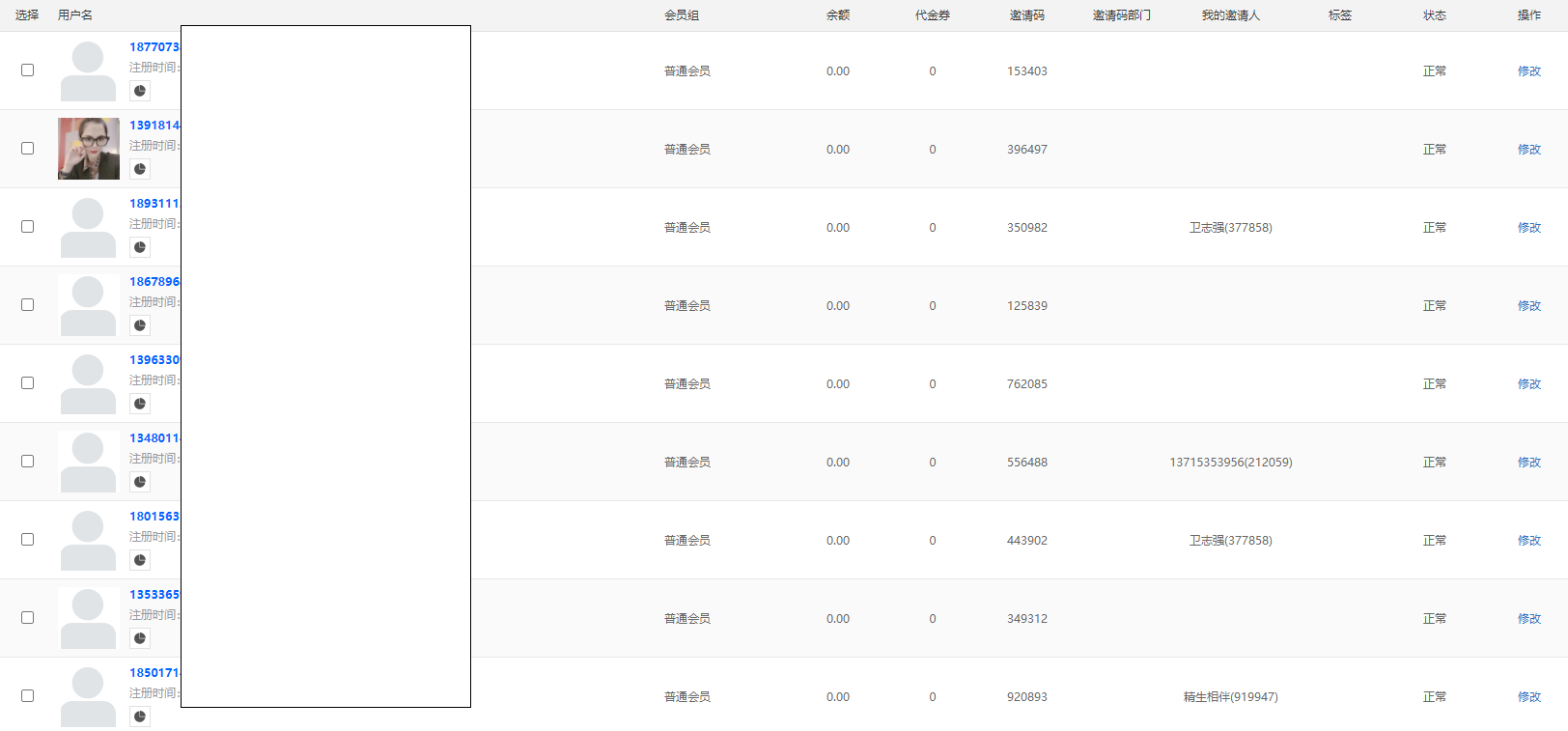Click the default avatar in the 350982 row

point(89,227)
